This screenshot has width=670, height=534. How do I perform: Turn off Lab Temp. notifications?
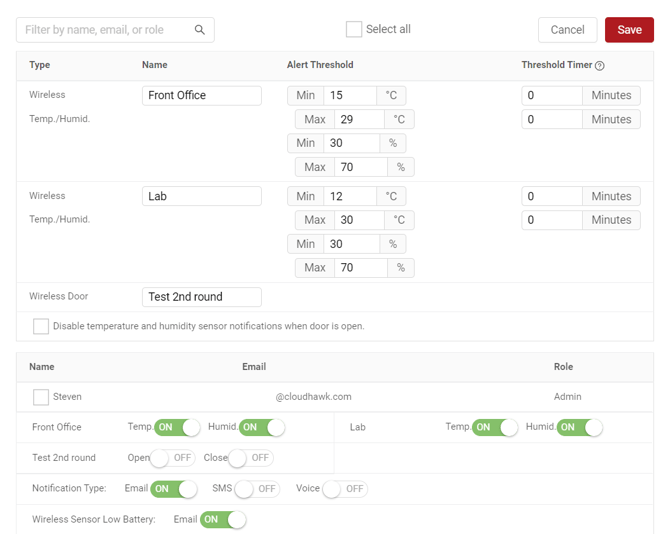(495, 427)
